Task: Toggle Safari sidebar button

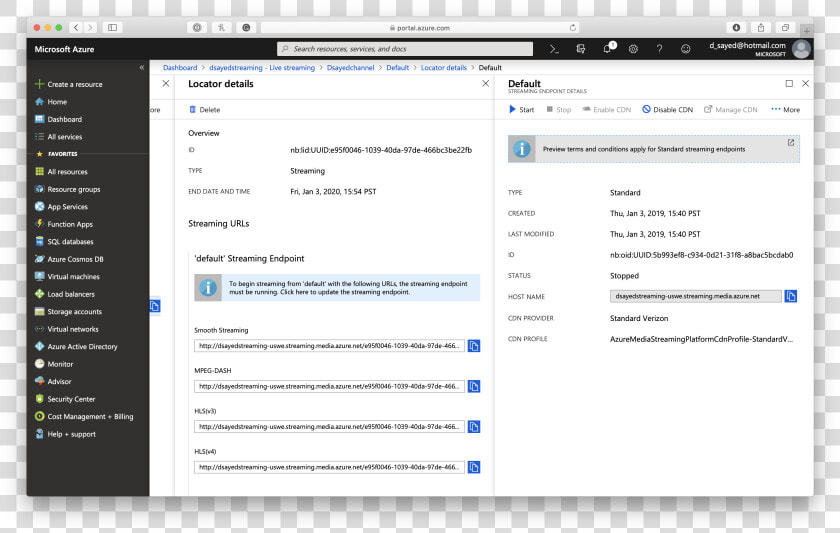Action: 112,27
